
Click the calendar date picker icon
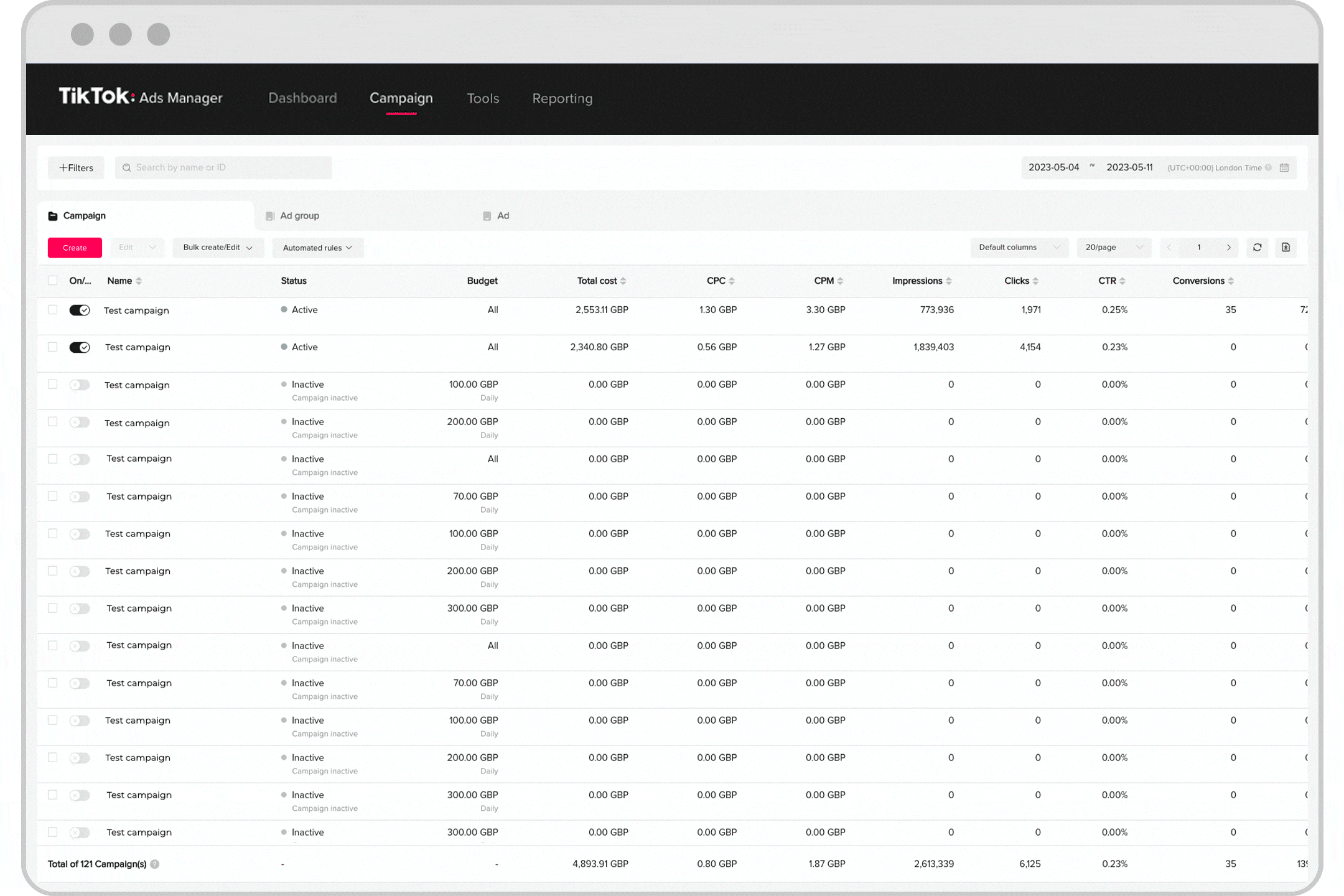pos(1289,167)
